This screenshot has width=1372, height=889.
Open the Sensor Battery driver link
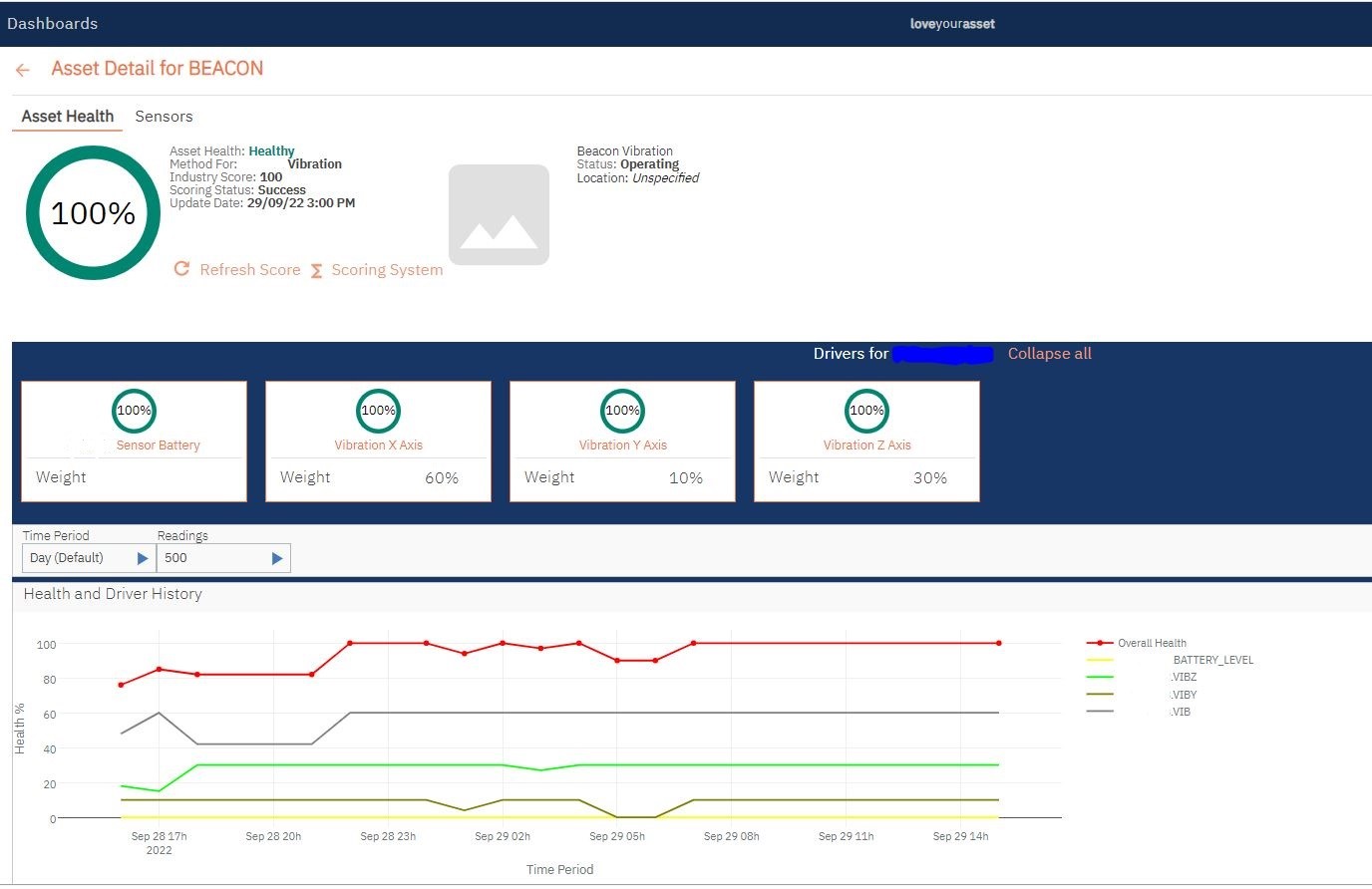click(x=158, y=445)
